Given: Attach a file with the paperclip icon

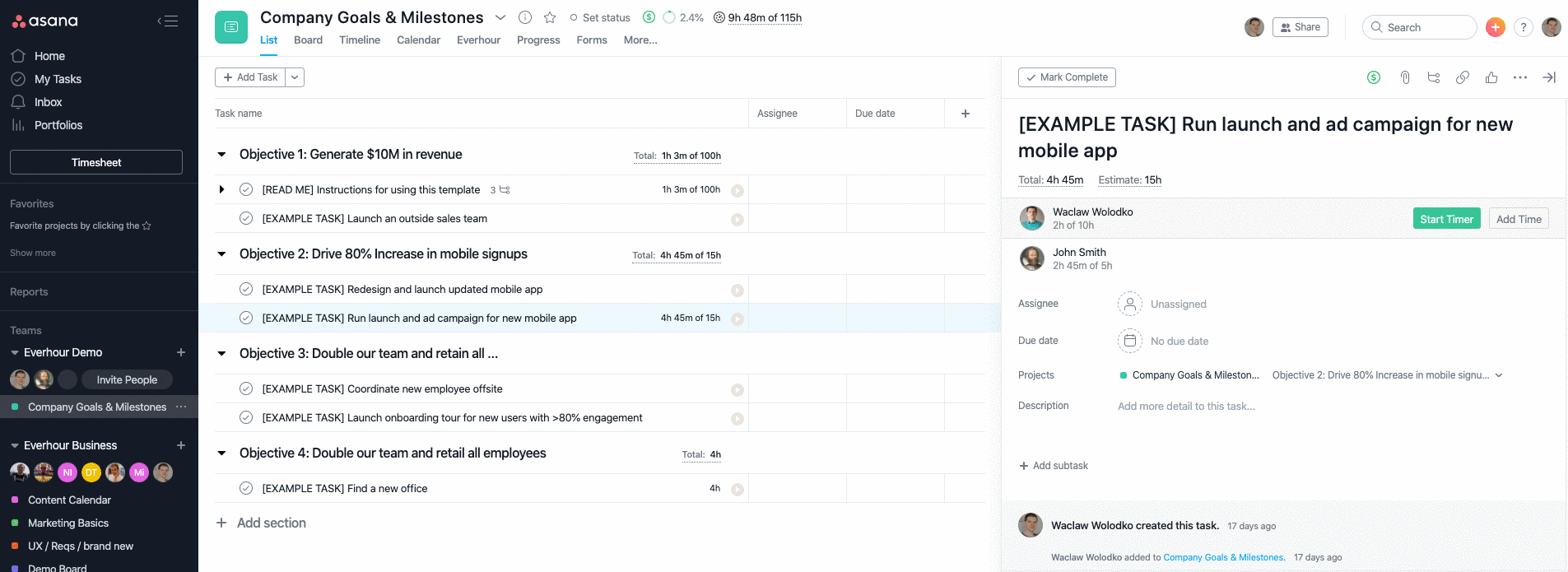Looking at the screenshot, I should (1405, 77).
